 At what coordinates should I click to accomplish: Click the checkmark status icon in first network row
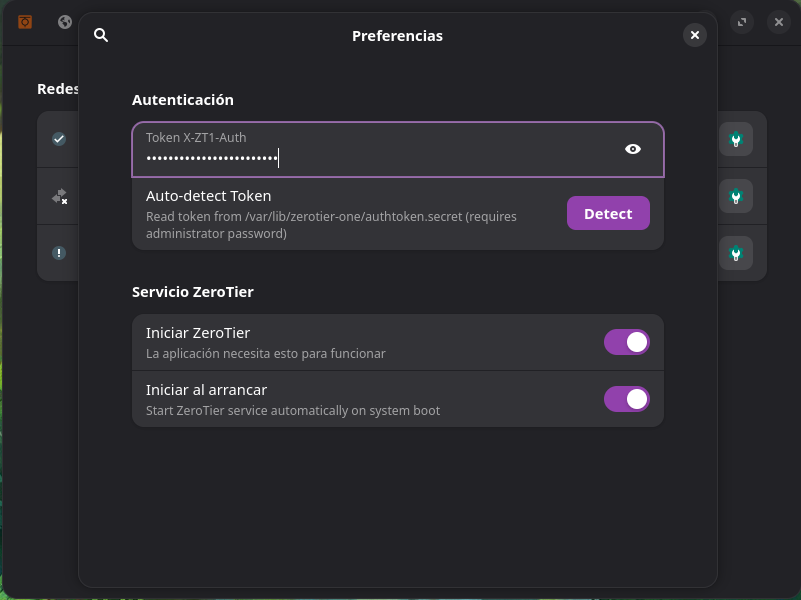point(59,139)
